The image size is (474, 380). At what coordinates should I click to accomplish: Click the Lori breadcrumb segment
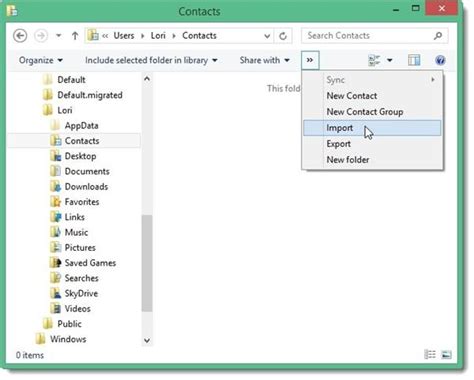(x=158, y=36)
